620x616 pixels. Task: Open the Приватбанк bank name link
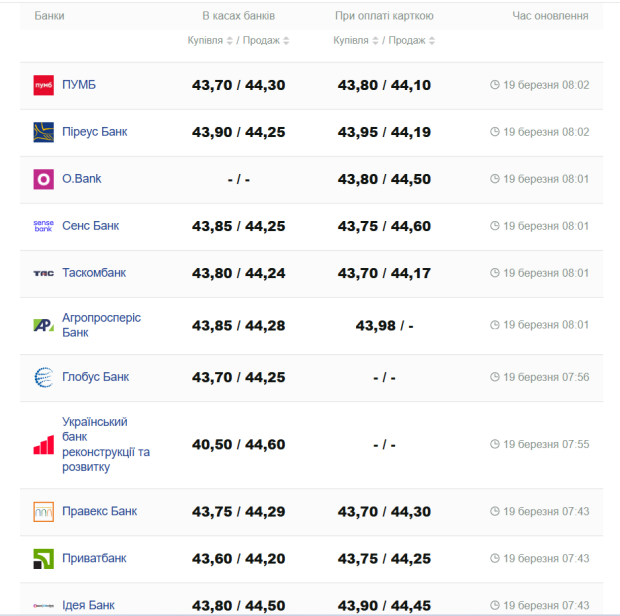pos(94,558)
